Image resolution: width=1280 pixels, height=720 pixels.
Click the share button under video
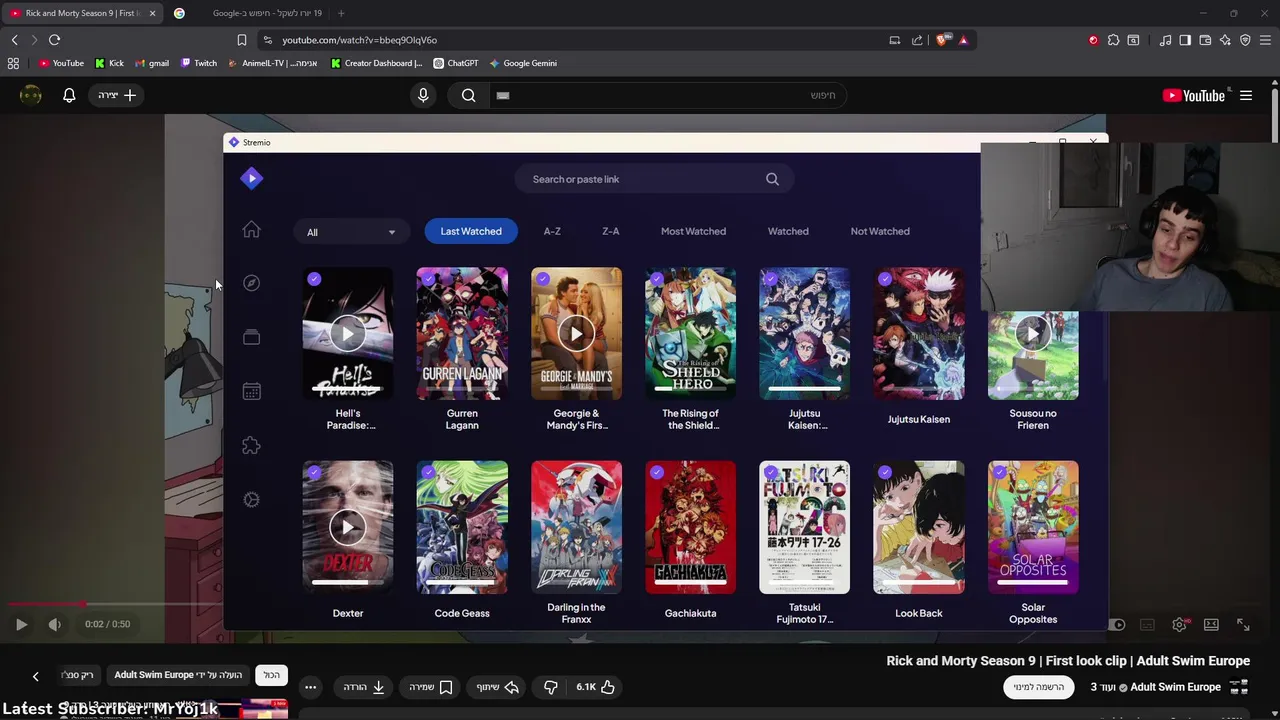[497, 687]
